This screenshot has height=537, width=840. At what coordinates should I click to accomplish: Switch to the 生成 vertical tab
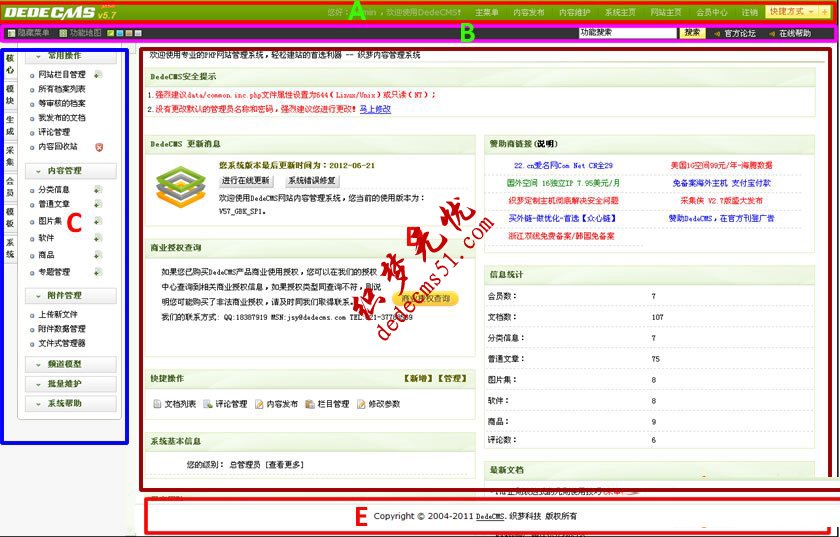[x=10, y=125]
